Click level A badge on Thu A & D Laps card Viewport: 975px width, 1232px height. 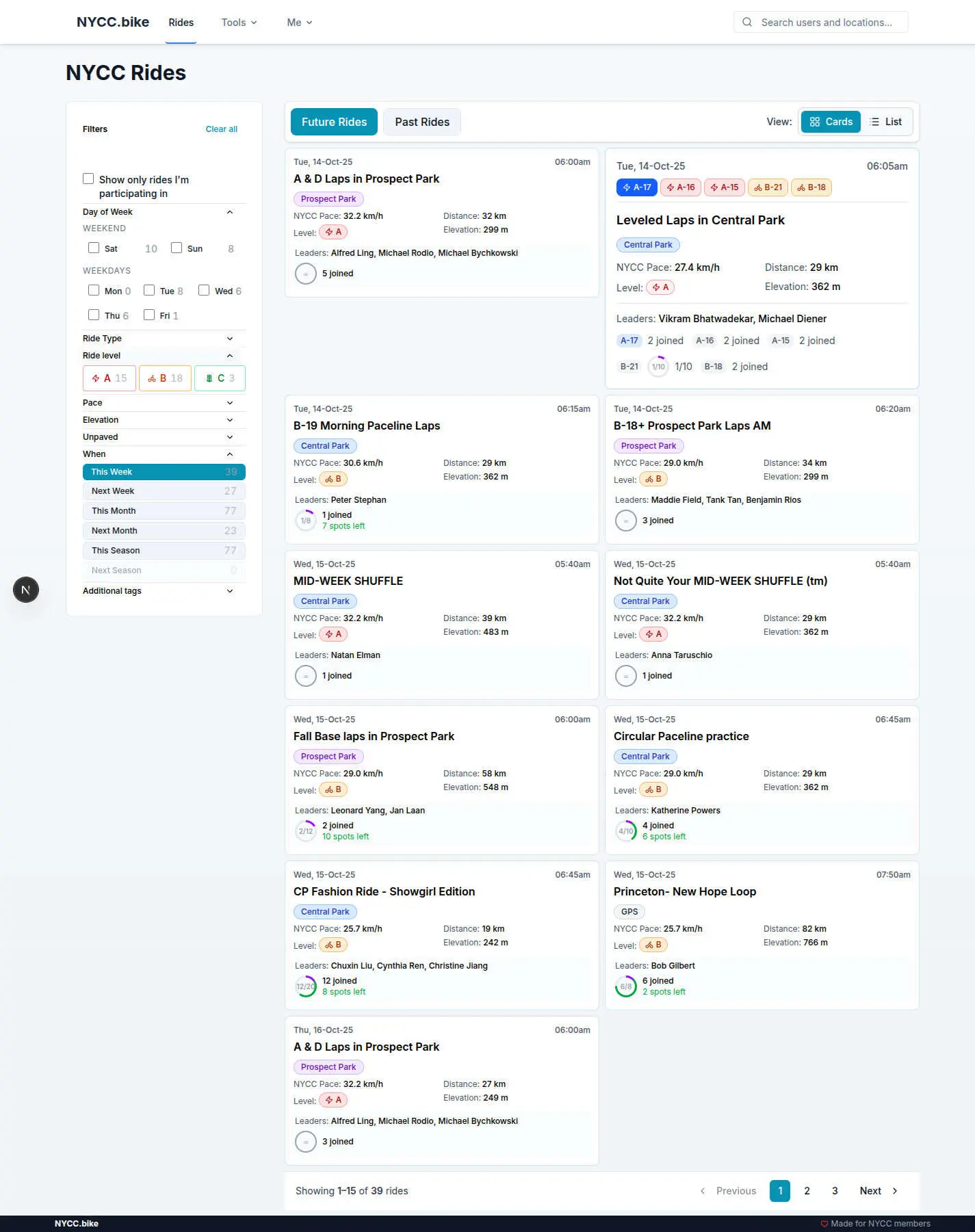(x=333, y=1100)
